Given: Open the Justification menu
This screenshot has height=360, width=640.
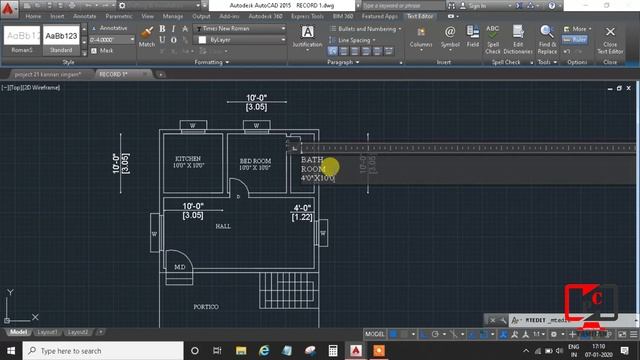Looking at the screenshot, I should click(307, 38).
